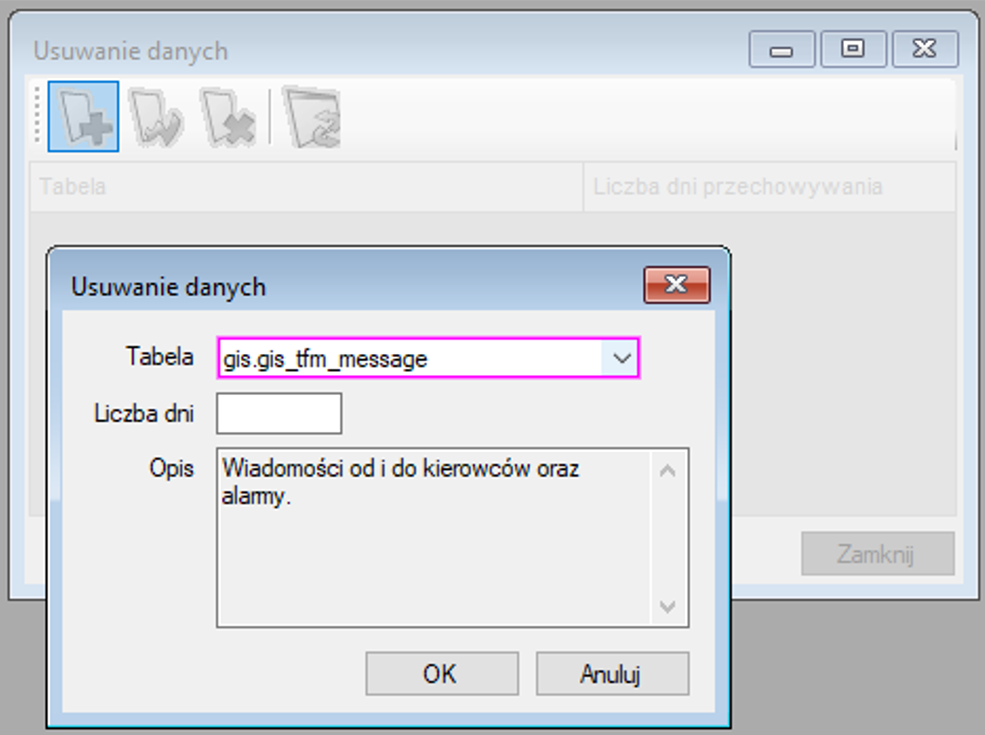985x735 pixels.
Task: Expand the Tabela combo box arrow
Action: [621, 358]
